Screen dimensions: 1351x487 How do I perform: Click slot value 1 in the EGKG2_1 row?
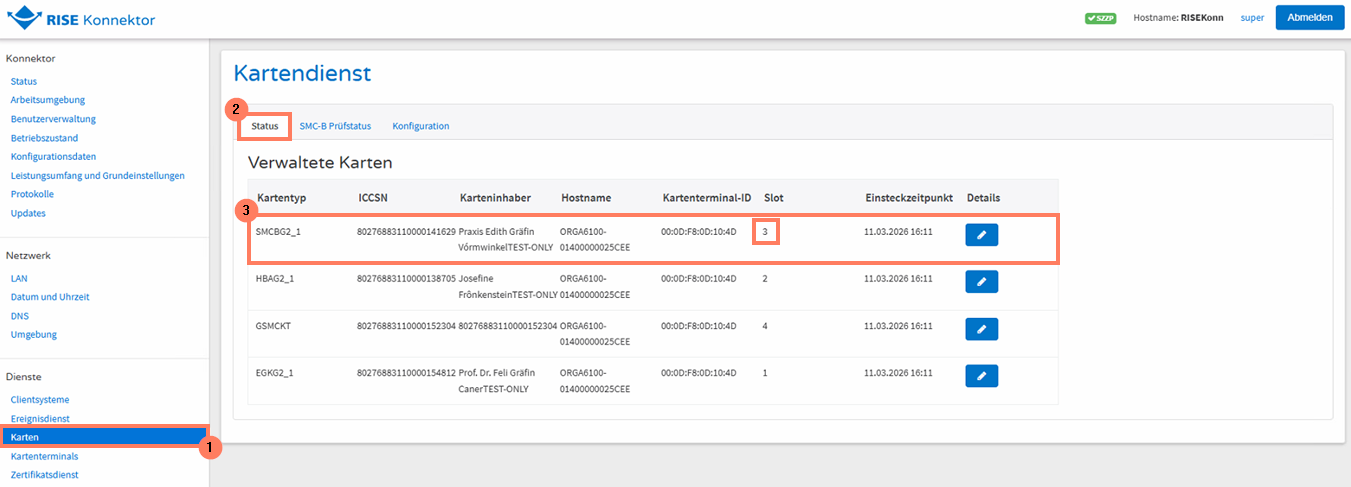point(765,373)
